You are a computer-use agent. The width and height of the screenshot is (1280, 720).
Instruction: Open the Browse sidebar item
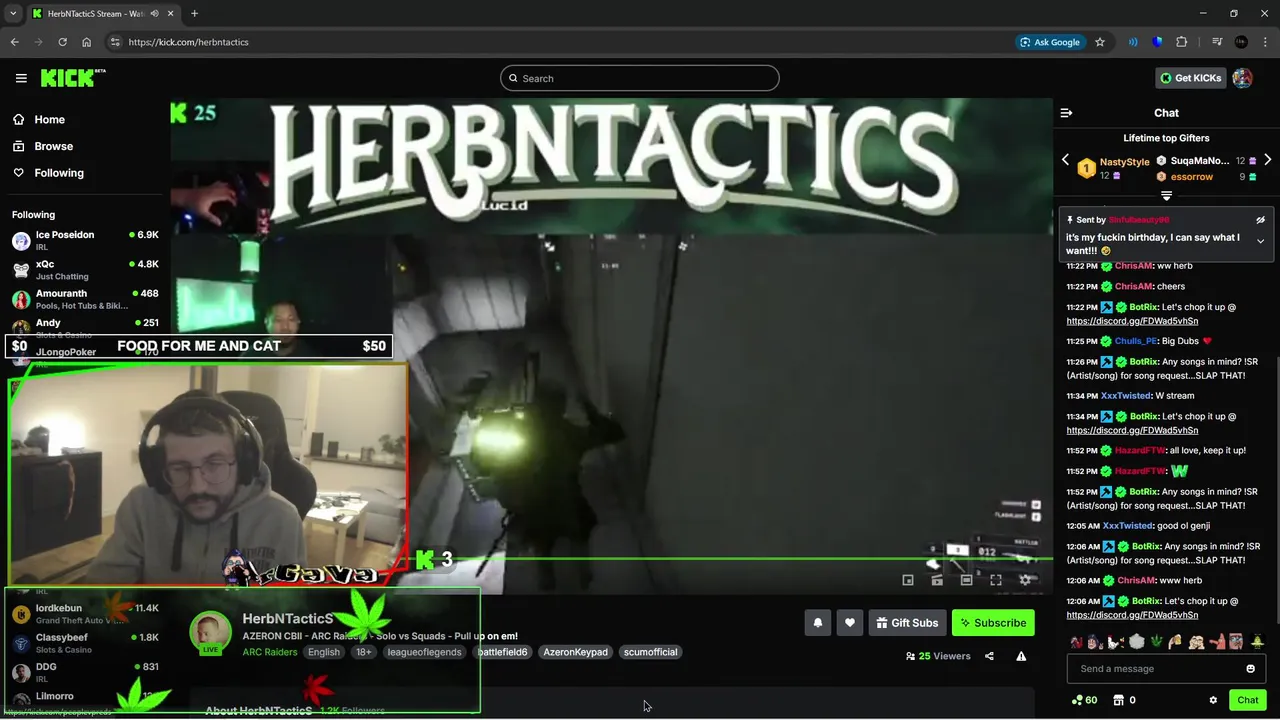coord(53,146)
